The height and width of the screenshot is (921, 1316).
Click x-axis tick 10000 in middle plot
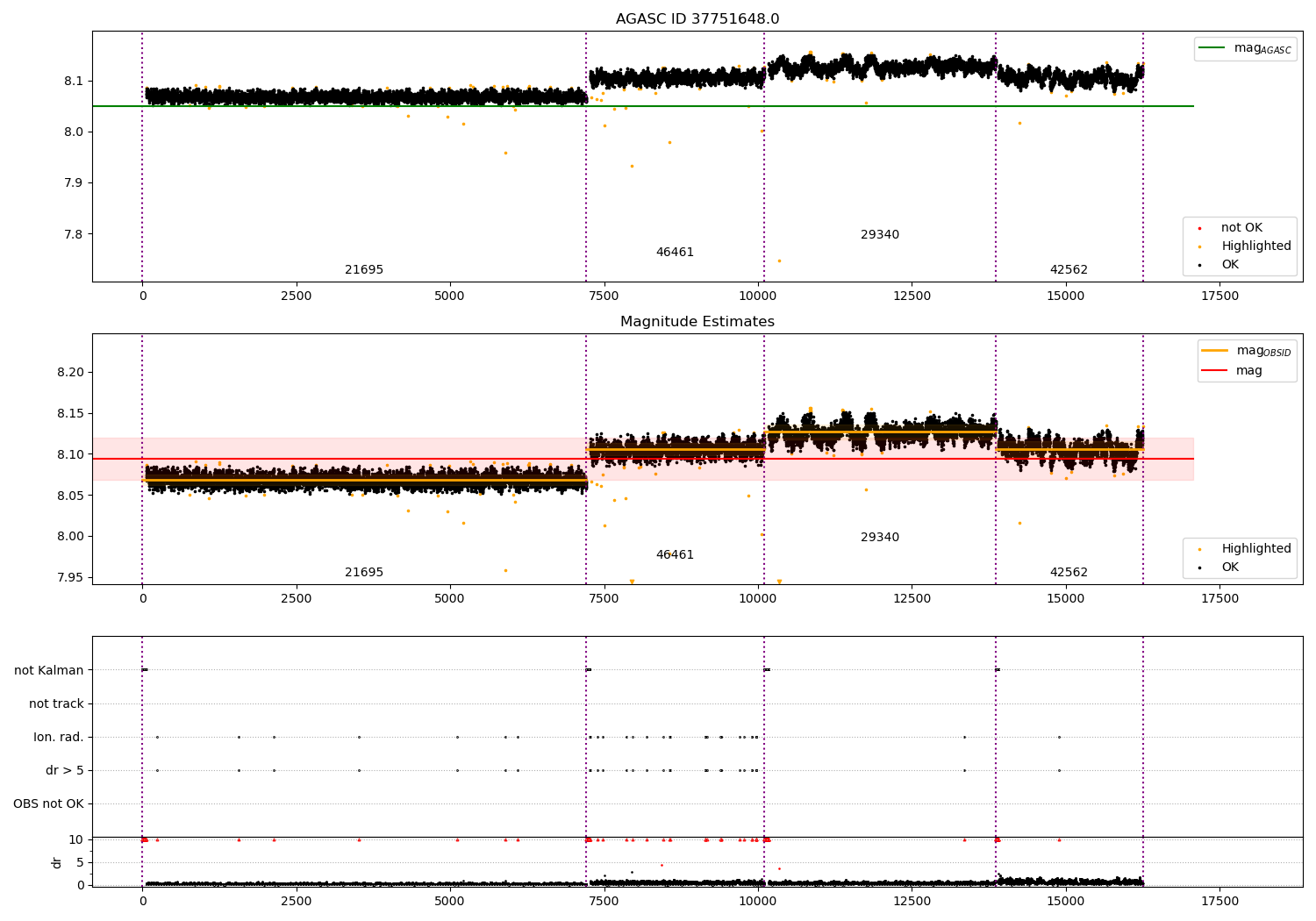[x=758, y=599]
